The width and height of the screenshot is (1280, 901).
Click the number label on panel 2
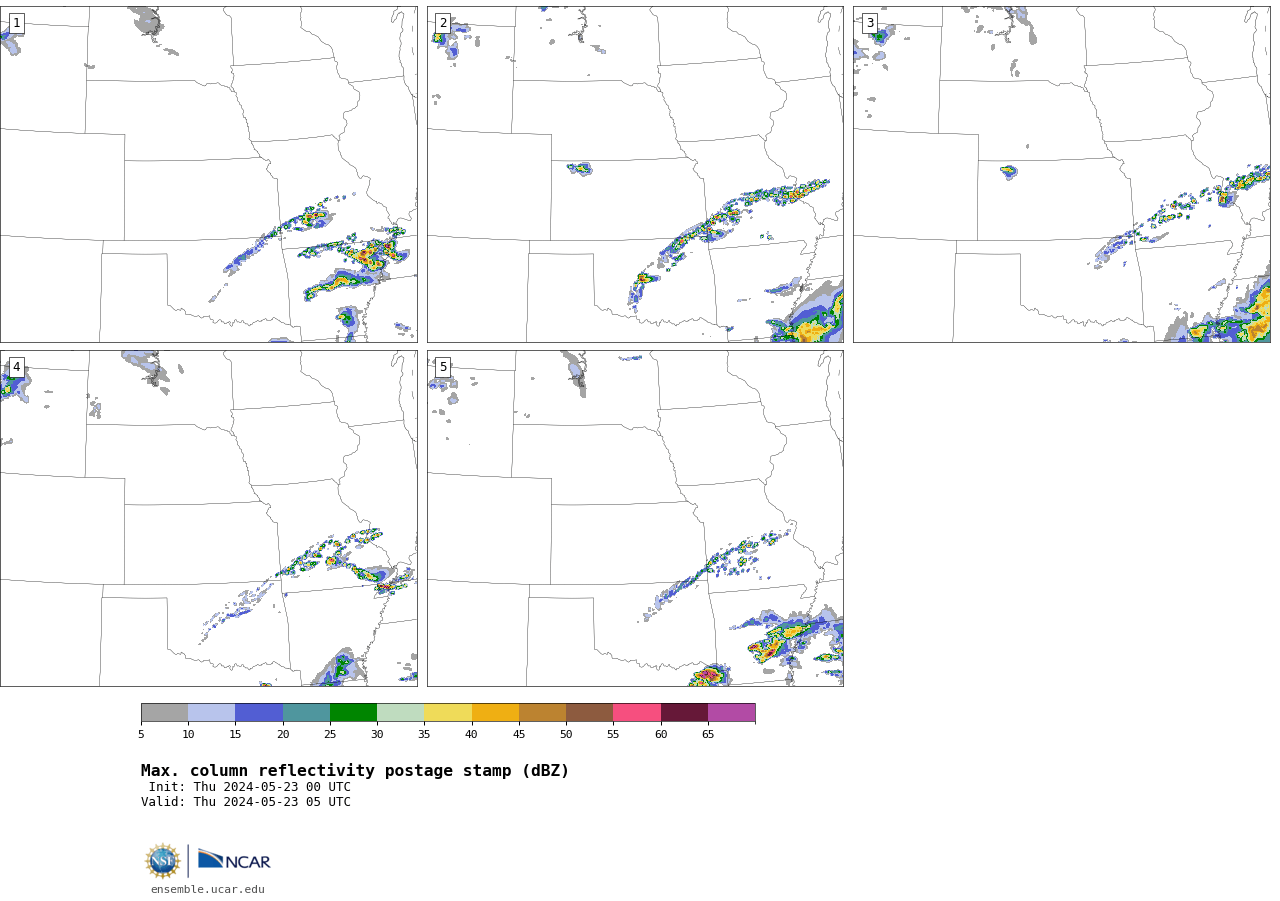coord(443,23)
